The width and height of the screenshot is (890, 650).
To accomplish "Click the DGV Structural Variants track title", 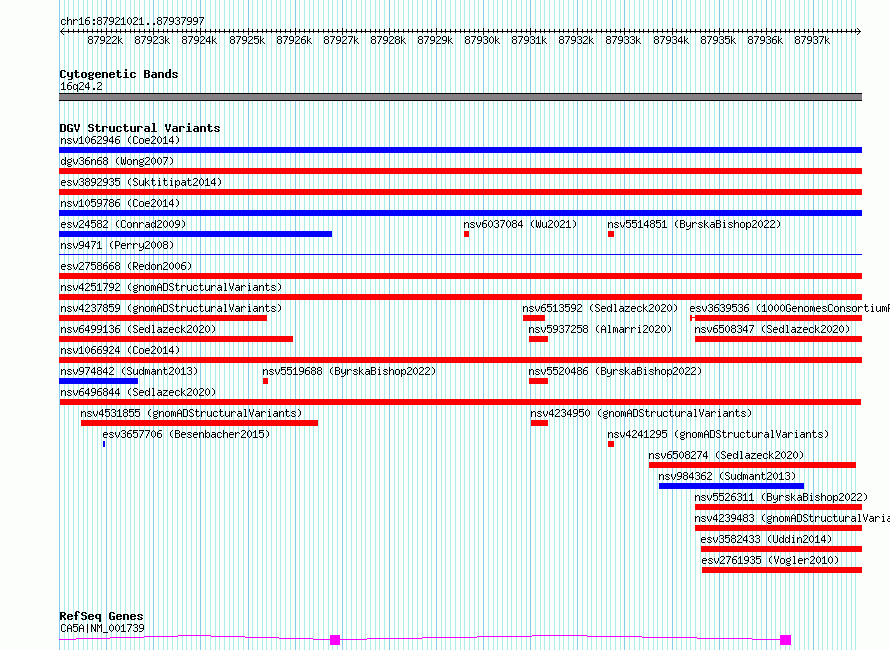I will (140, 128).
